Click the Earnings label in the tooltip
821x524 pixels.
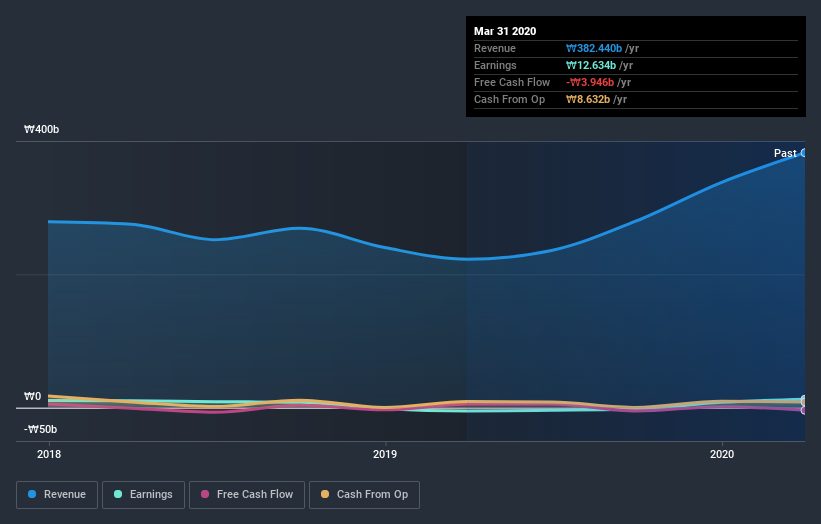(x=495, y=65)
